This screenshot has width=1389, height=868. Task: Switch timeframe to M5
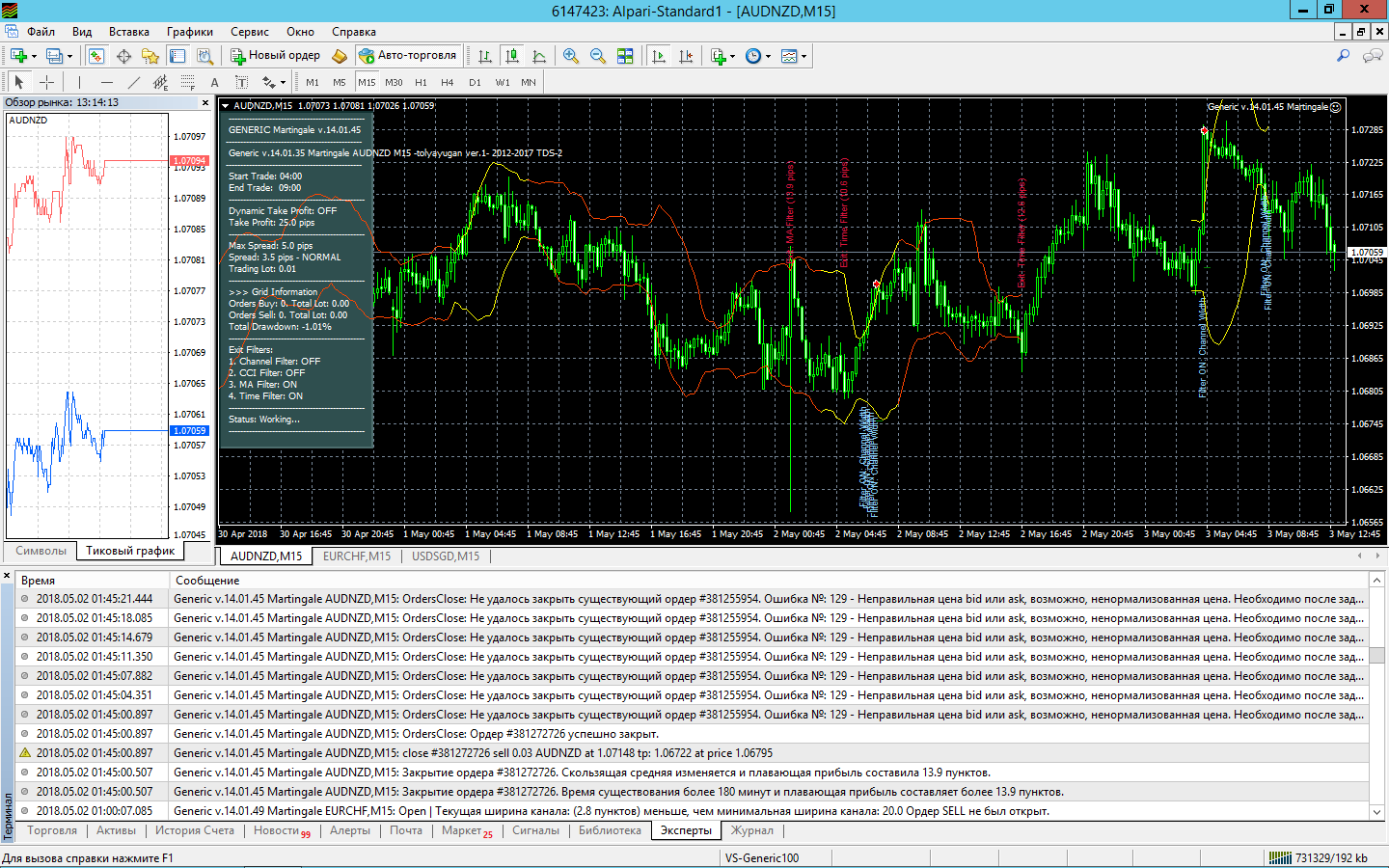340,82
